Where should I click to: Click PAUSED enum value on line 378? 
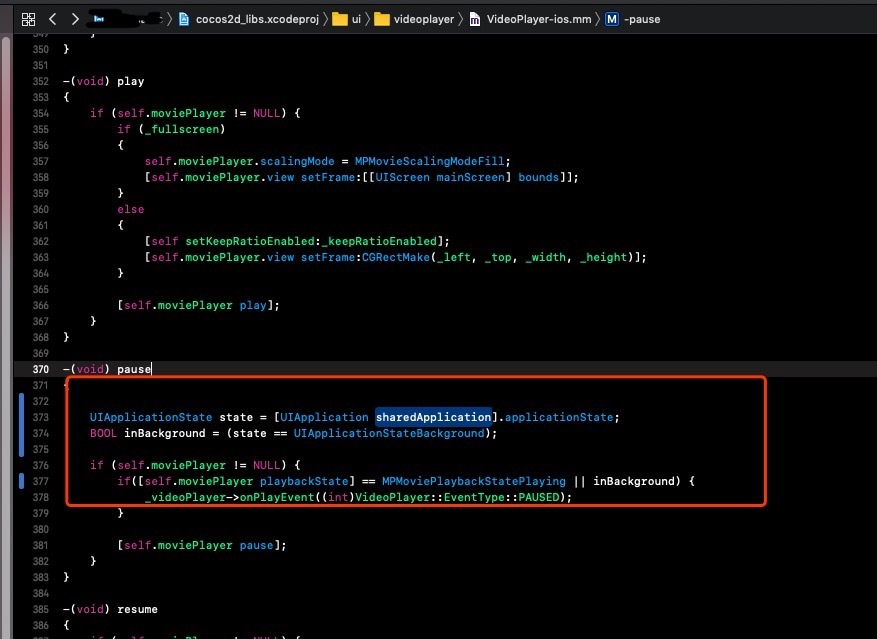[x=538, y=497]
